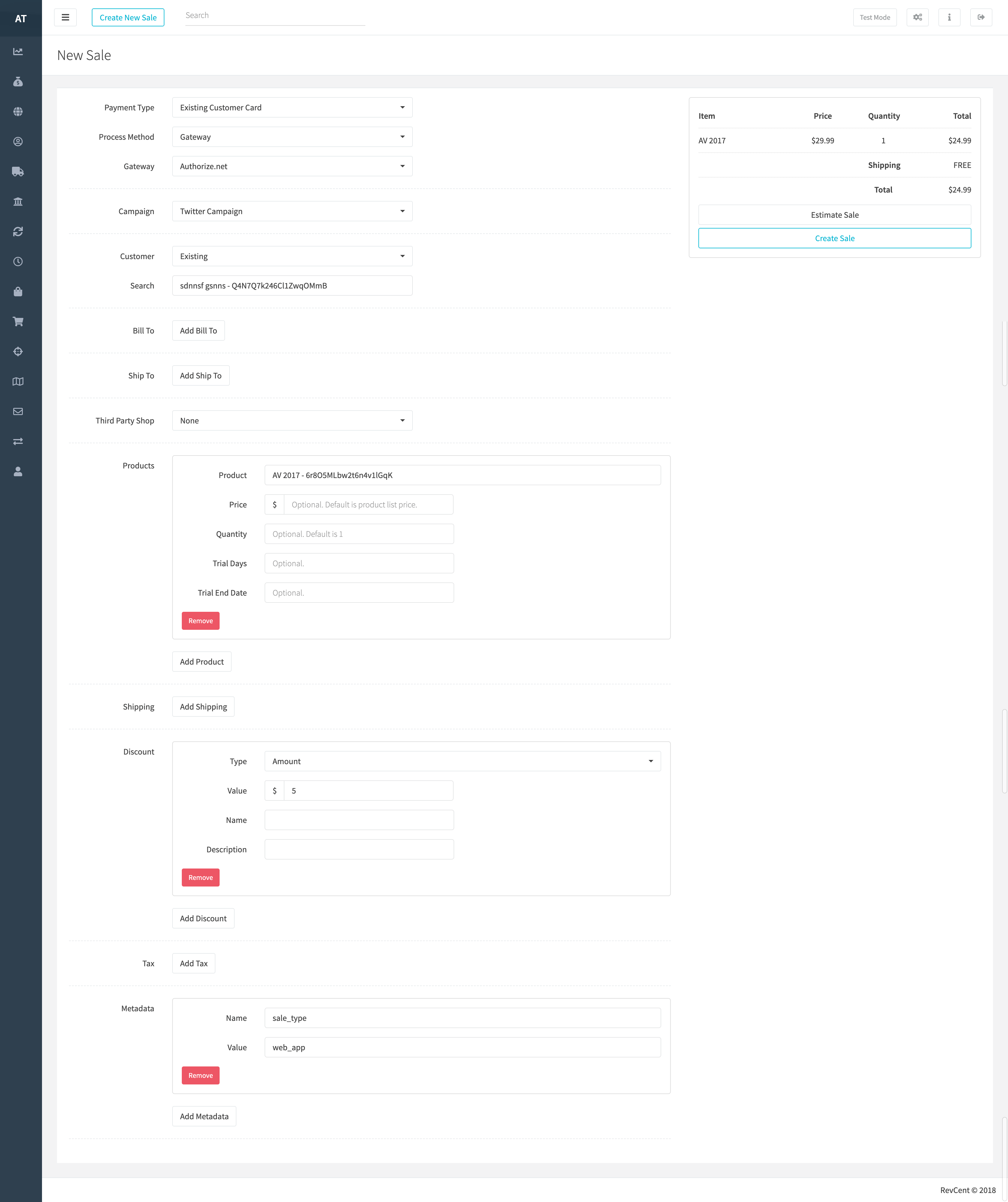Click the gears settings icon in header

coord(917,17)
